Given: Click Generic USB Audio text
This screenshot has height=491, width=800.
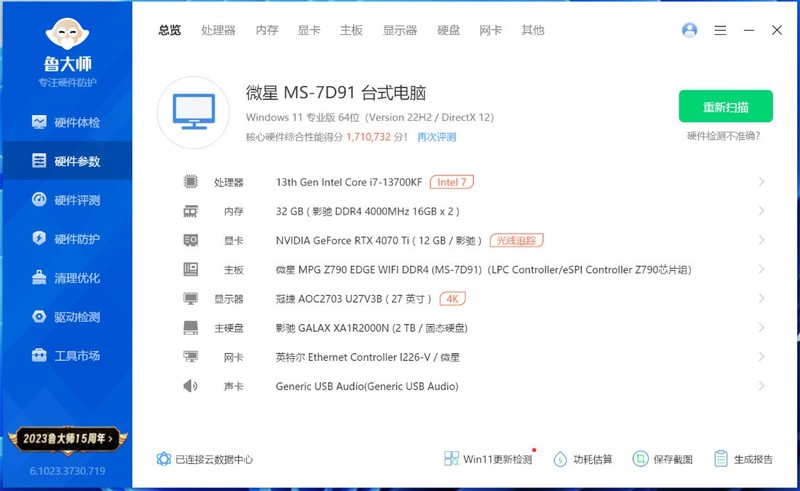Looking at the screenshot, I should click(x=367, y=386).
